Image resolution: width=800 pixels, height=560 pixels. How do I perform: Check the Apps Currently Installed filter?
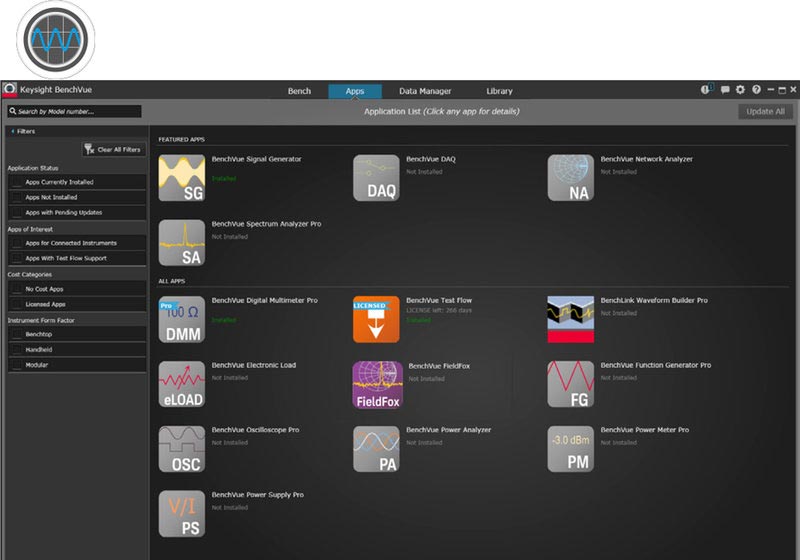click(x=17, y=182)
